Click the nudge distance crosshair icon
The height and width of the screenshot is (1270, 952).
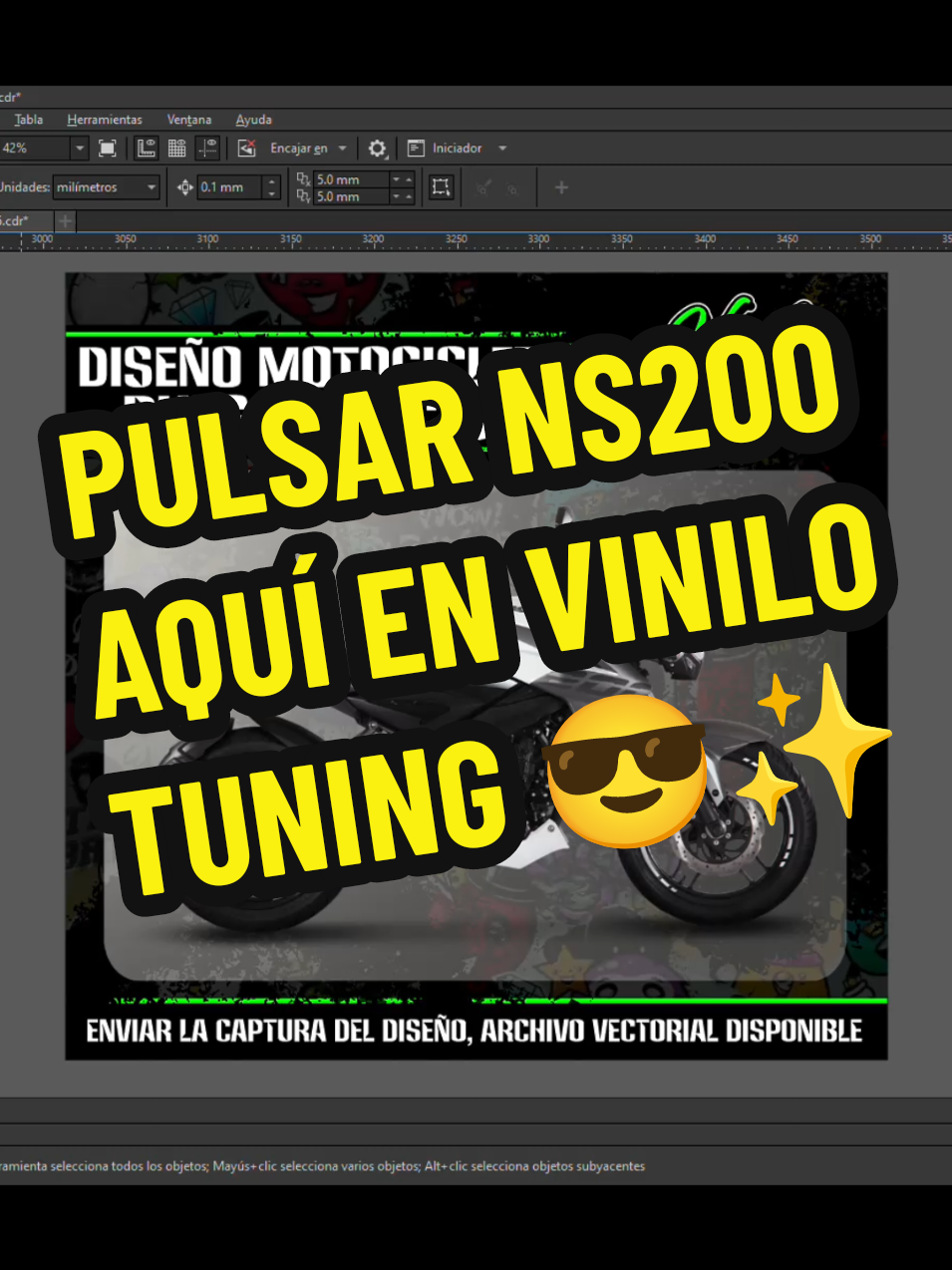click(185, 186)
